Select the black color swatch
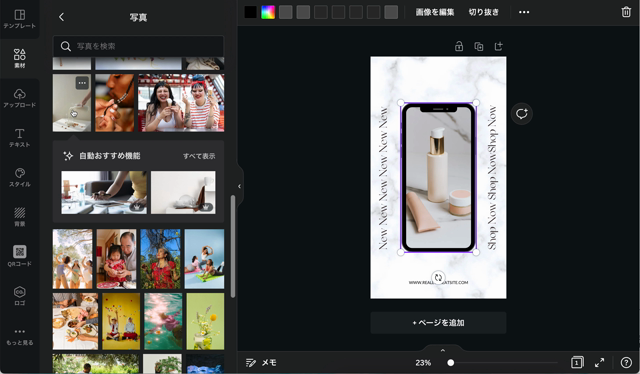Screen dimensions: 640x374 pos(251,12)
